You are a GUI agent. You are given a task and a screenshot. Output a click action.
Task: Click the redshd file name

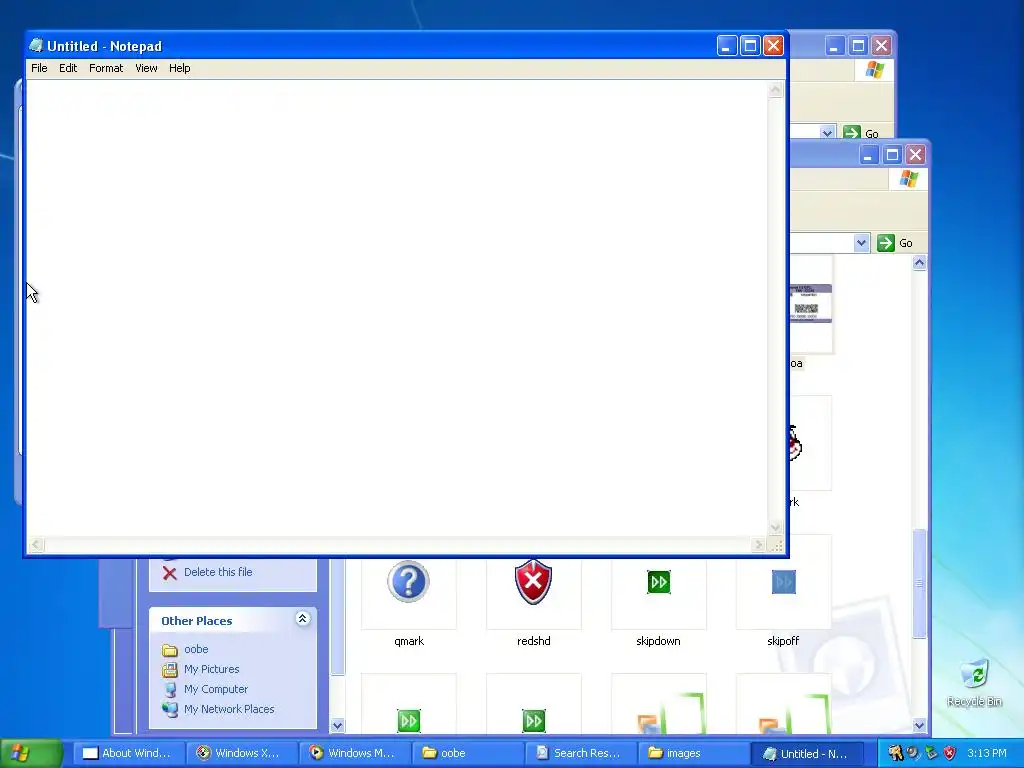[534, 641]
